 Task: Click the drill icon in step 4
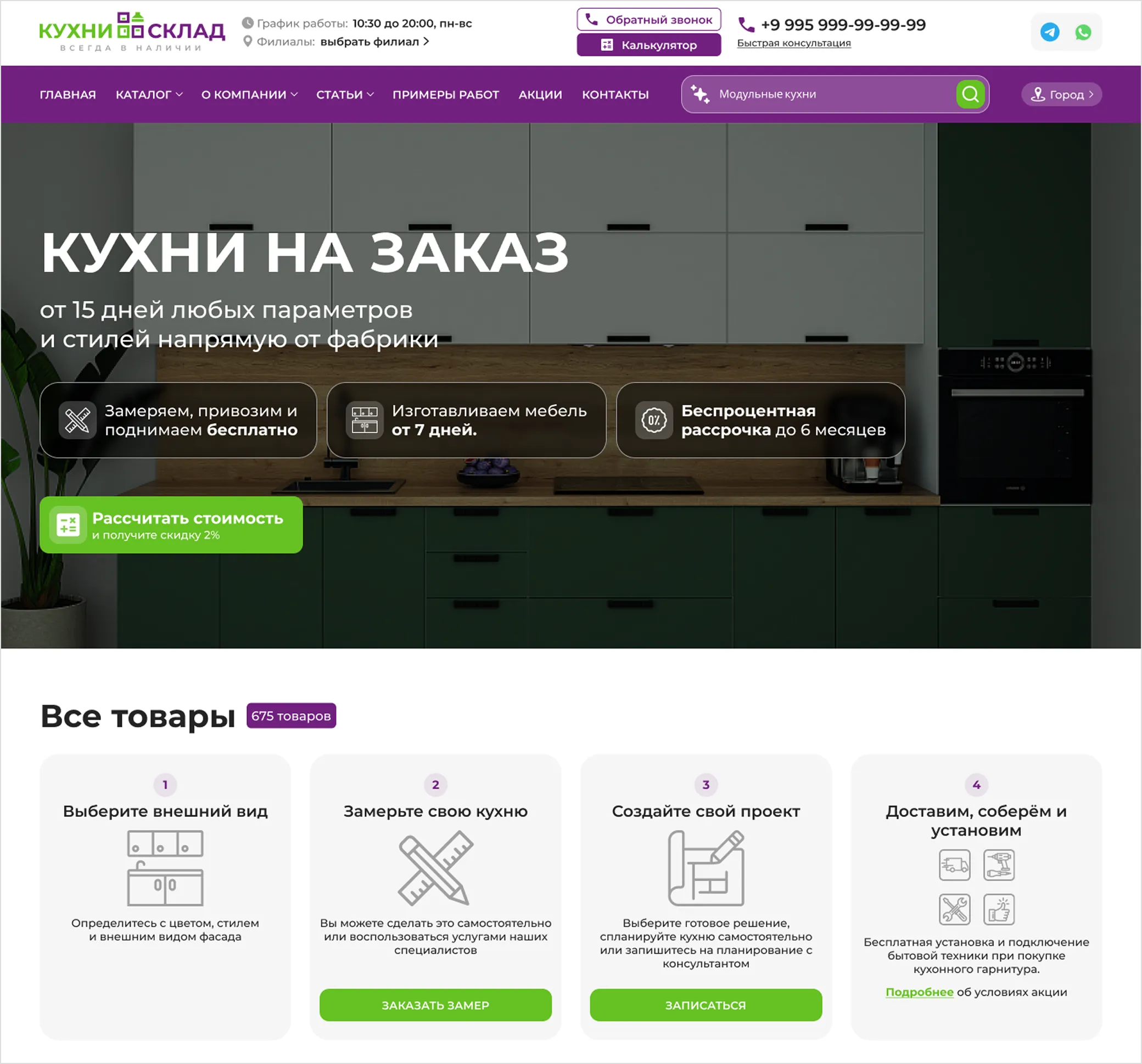click(x=999, y=865)
